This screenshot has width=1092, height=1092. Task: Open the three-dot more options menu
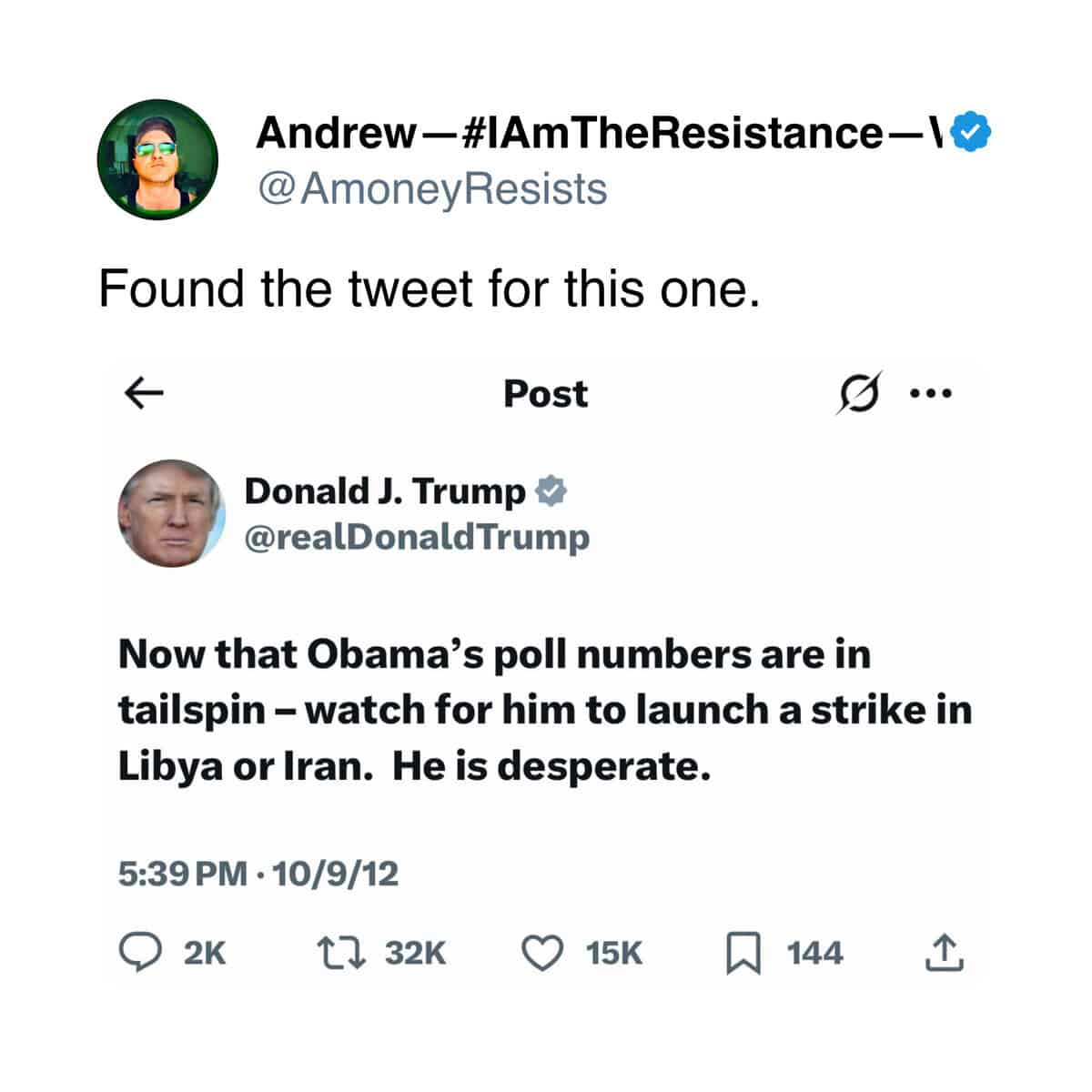click(931, 395)
